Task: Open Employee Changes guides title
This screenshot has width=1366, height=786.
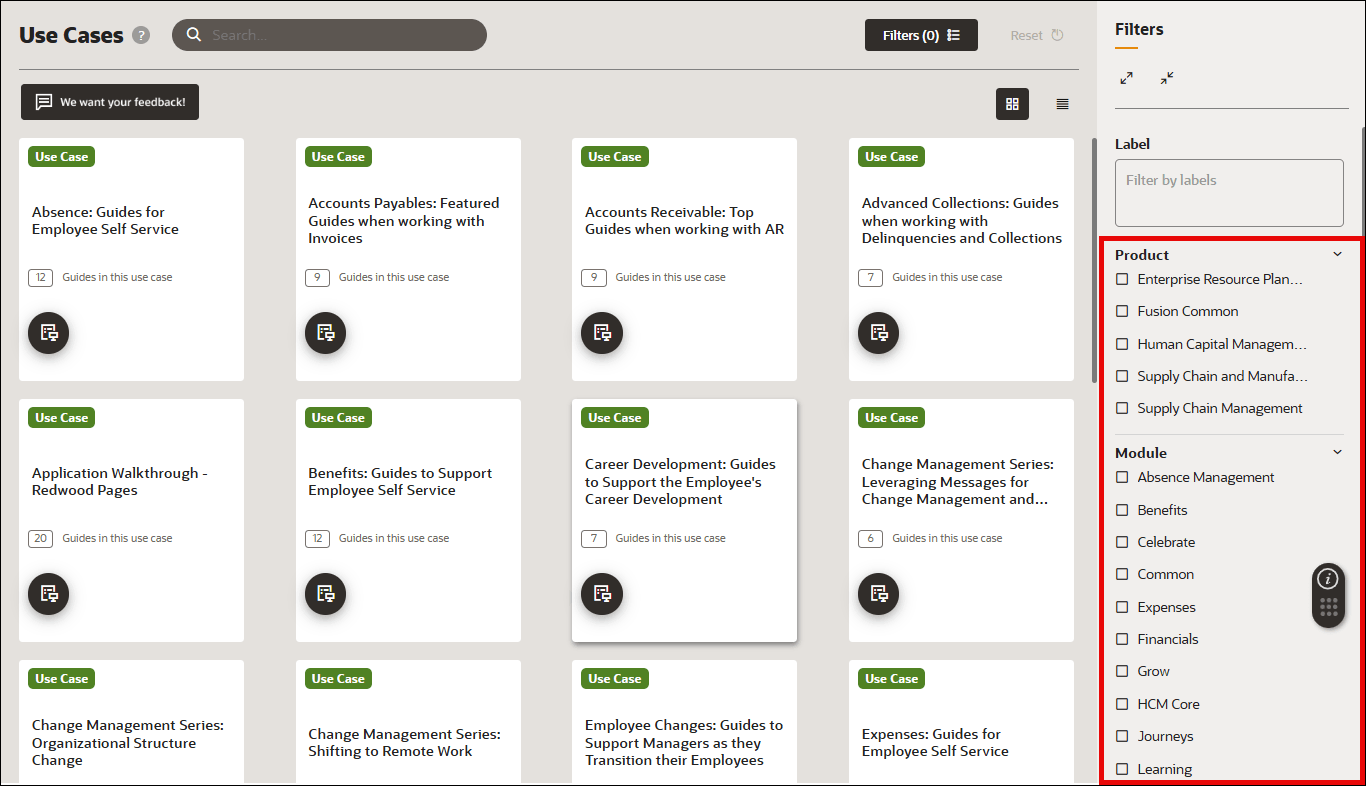Action: [684, 742]
